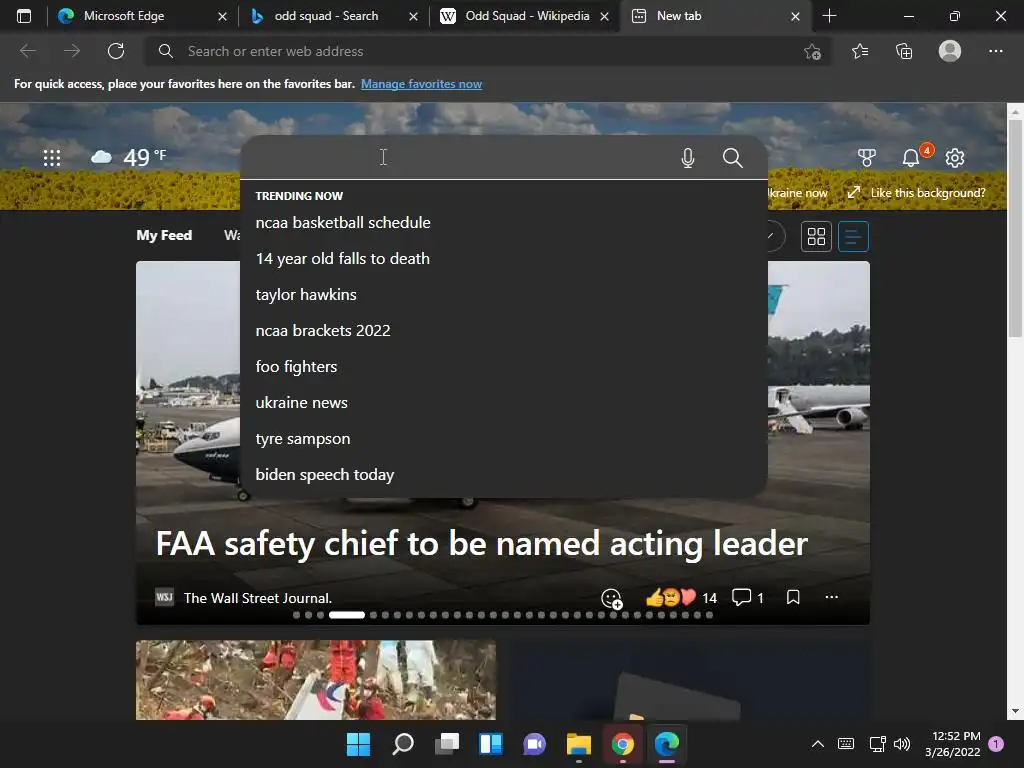This screenshot has width=1024, height=768.
Task: Open Widgets from the taskbar
Action: tap(490, 744)
